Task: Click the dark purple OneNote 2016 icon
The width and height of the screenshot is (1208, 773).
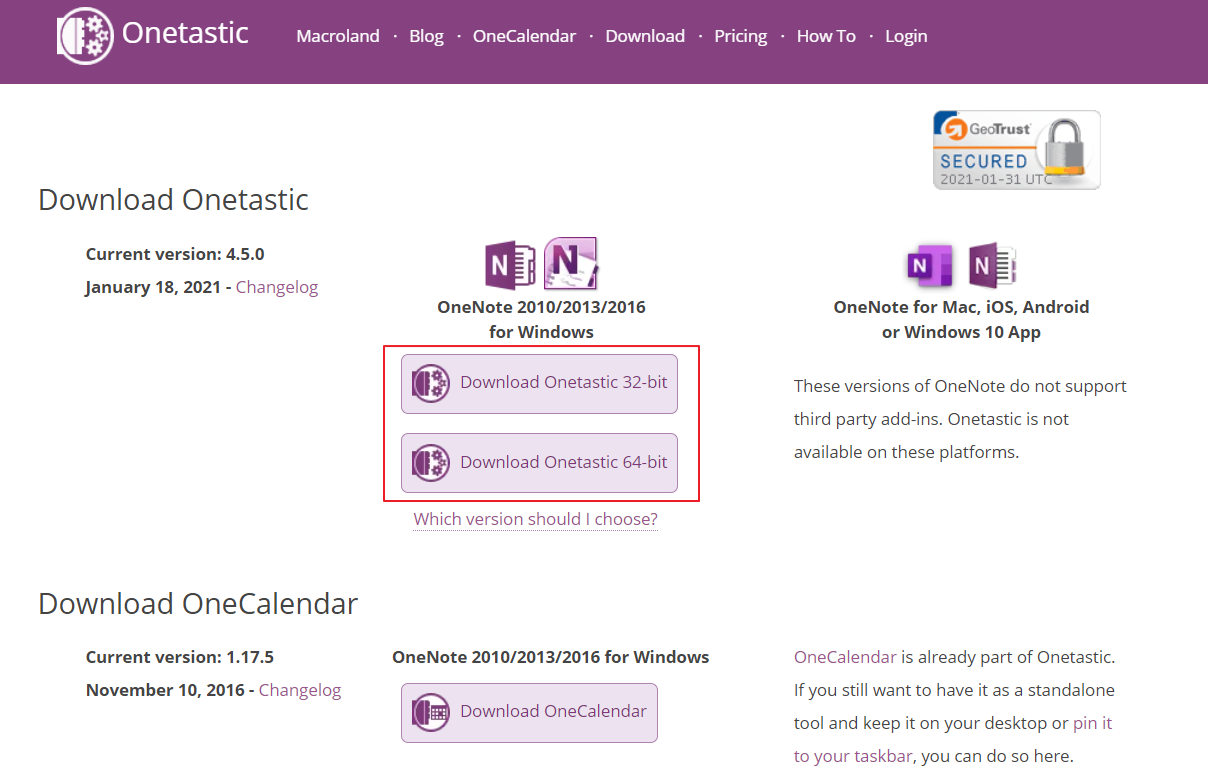Action: point(510,265)
